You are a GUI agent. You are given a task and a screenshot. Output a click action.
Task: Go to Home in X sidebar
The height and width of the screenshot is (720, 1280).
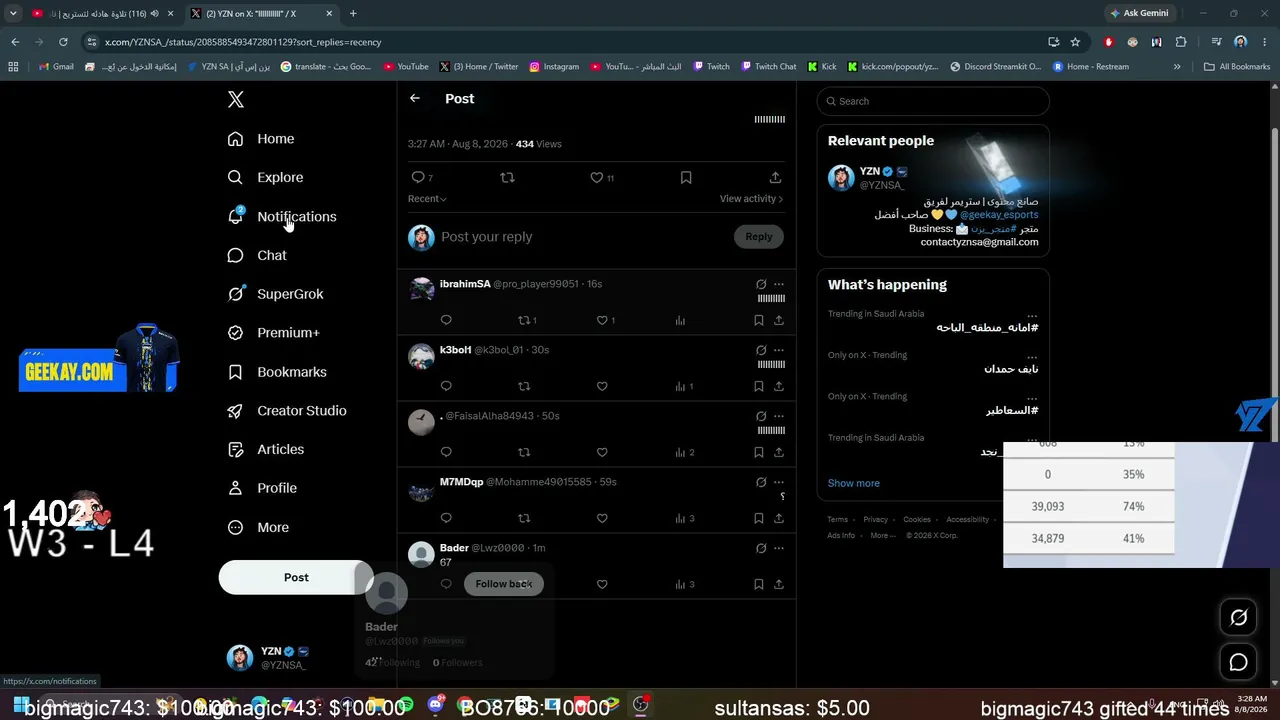(x=261, y=139)
